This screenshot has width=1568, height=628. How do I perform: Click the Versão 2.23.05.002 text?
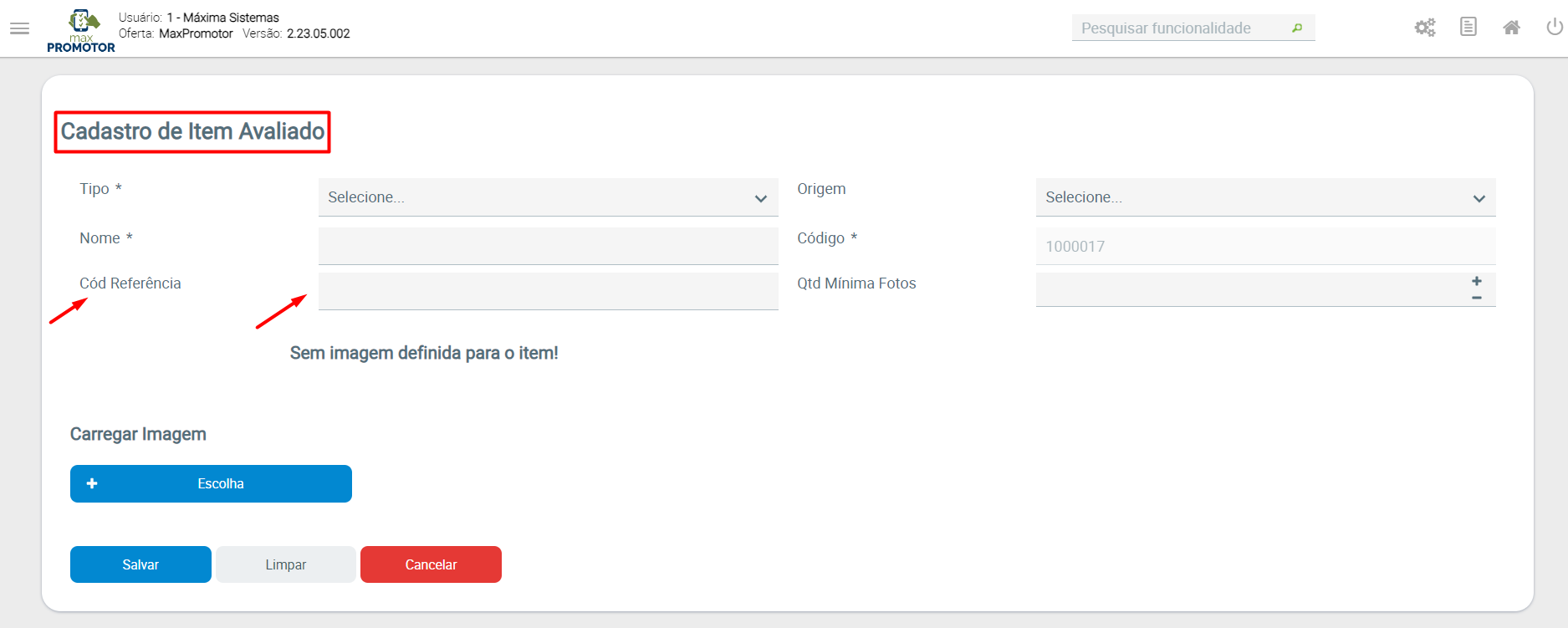[296, 33]
